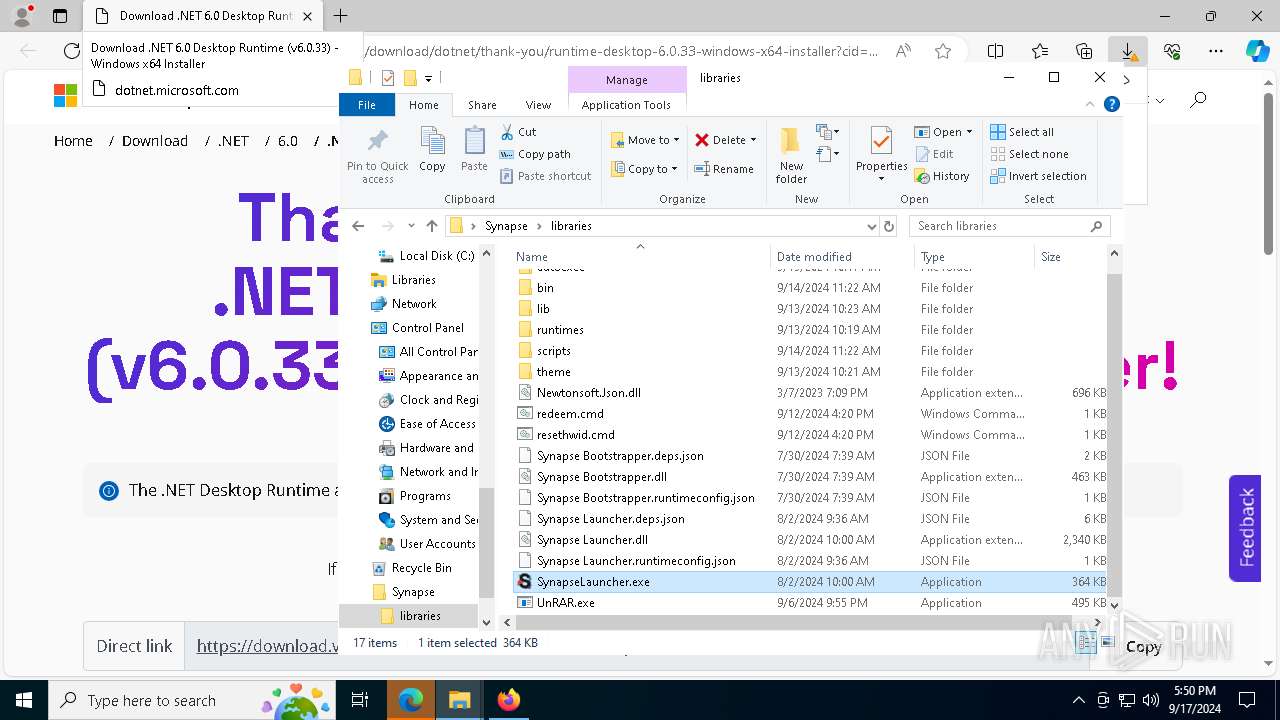Click Synapse in the address breadcrumb
The height and width of the screenshot is (720, 1280).
pyautogui.click(x=506, y=226)
